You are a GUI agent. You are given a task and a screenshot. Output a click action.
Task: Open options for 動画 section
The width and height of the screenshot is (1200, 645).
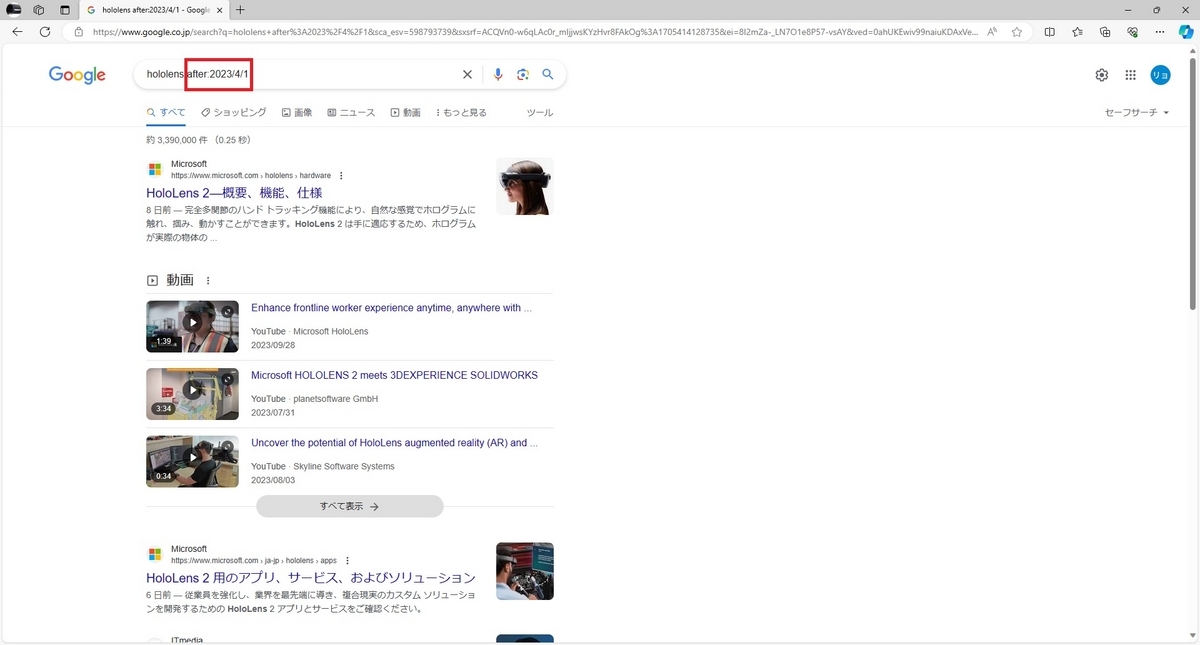208,281
